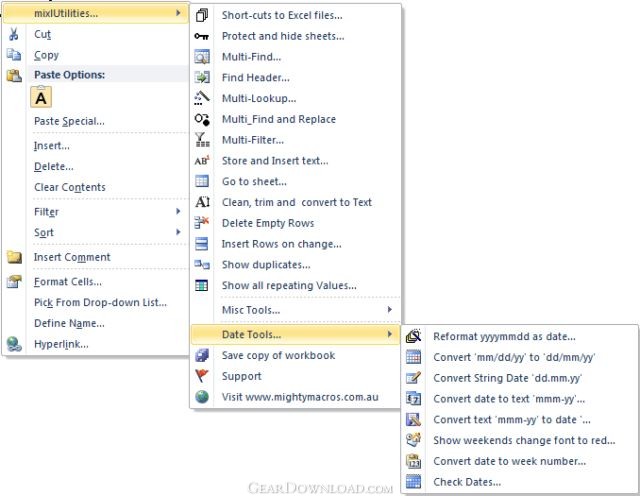This screenshot has height=496, width=640.
Task: Click the Multi-Find binoculars icon
Action: [x=202, y=56]
